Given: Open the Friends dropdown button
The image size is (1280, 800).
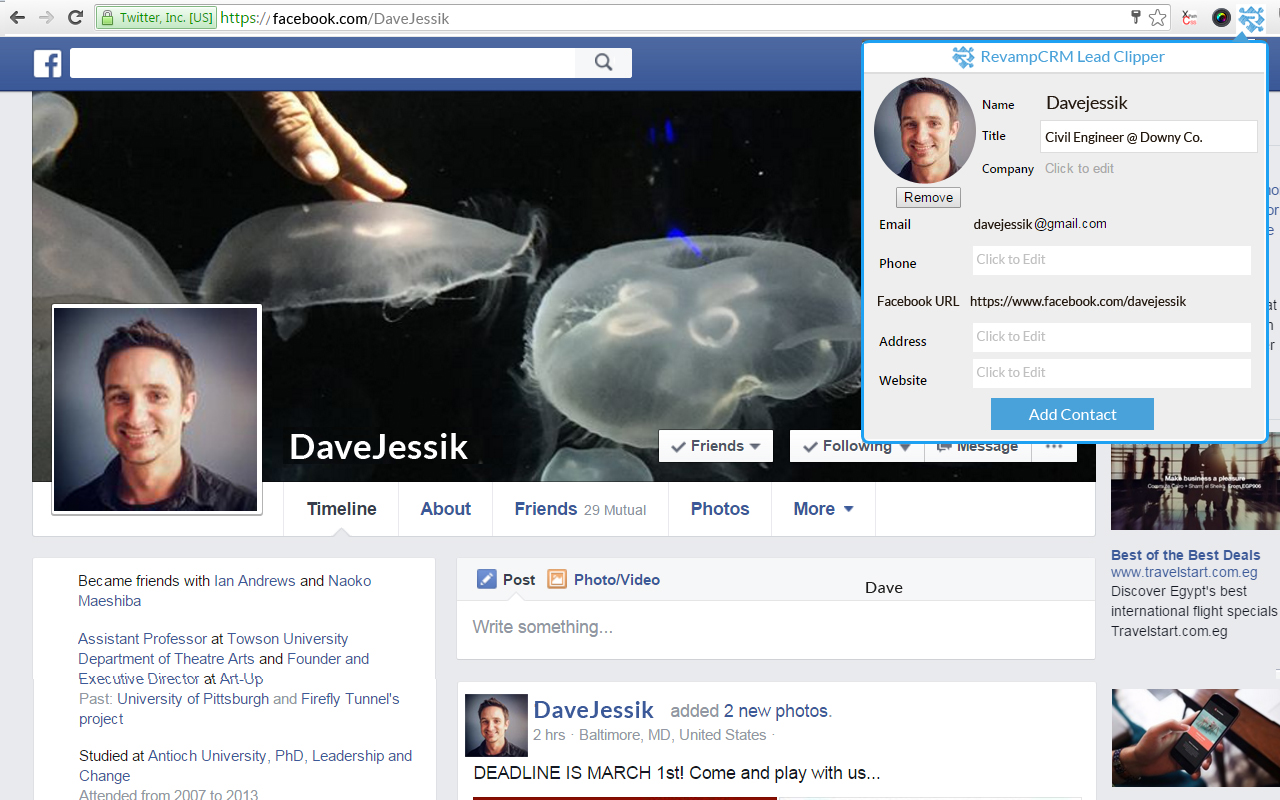Looking at the screenshot, I should click(716, 446).
